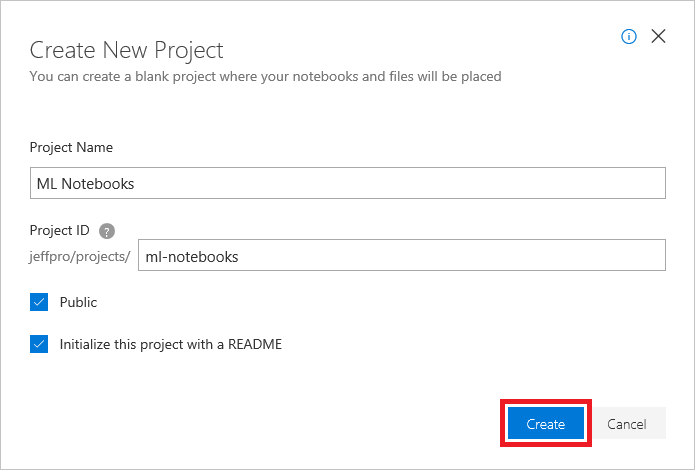
Task: Click the "Project ID" field label
Action: pyautogui.click(x=60, y=231)
